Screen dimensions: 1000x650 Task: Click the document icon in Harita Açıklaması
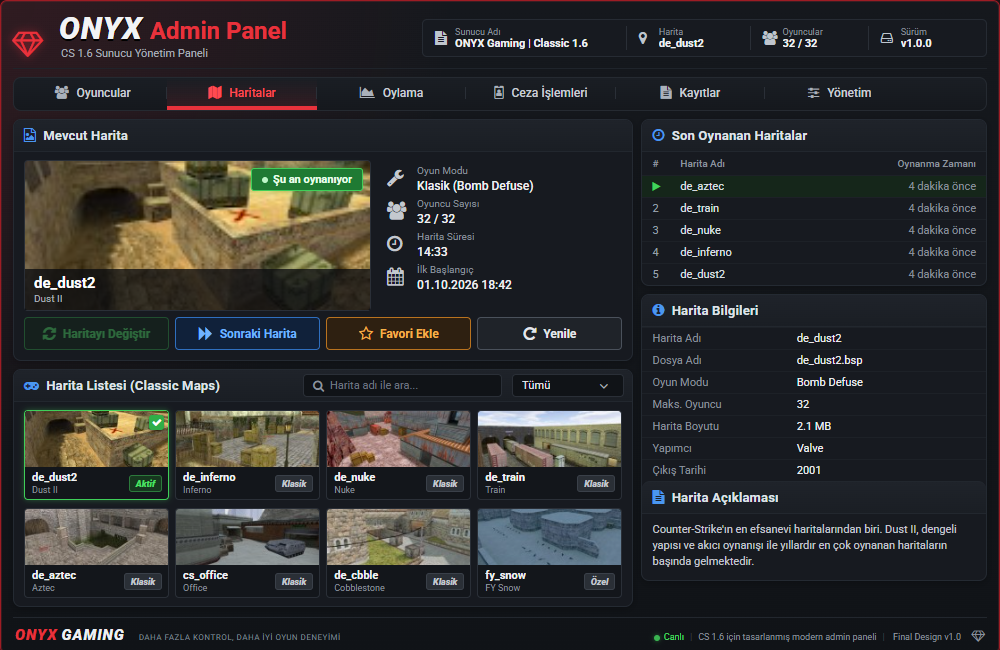658,497
